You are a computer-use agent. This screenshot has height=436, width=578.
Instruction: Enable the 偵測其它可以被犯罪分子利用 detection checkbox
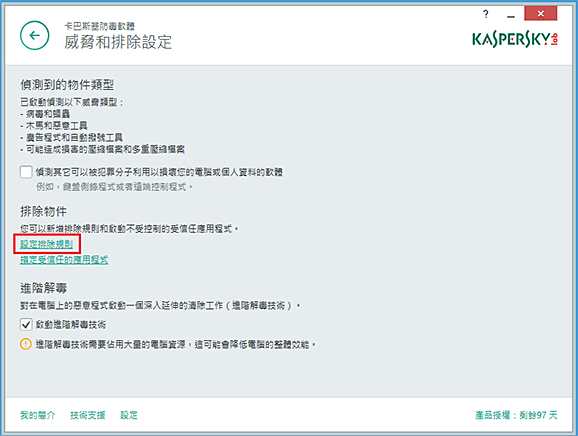[x=26, y=172]
